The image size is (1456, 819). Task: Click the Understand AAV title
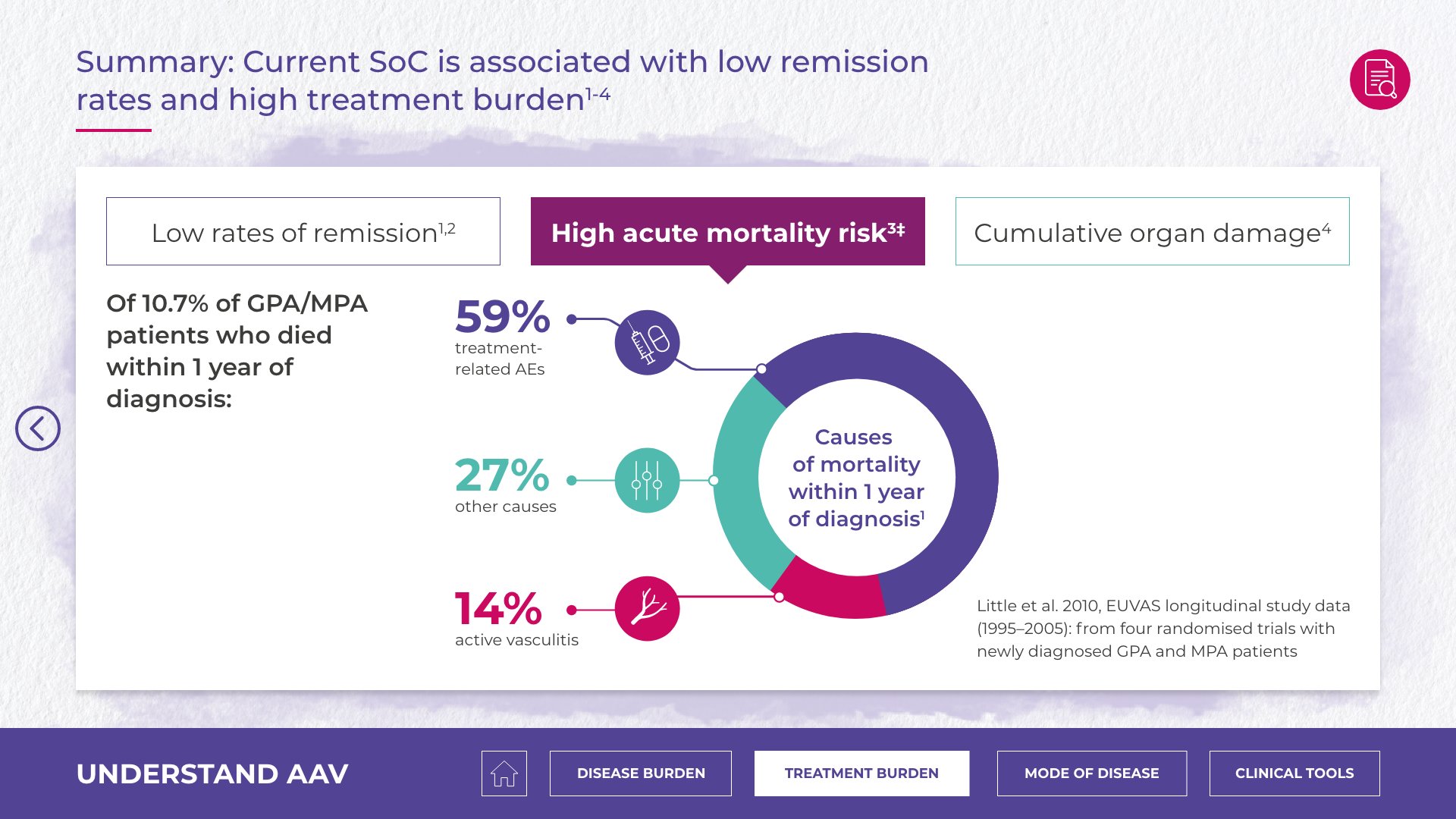(212, 773)
